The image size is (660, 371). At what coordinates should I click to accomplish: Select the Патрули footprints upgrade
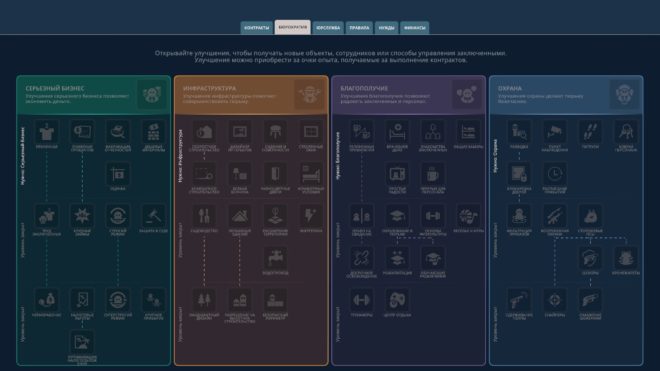click(590, 132)
